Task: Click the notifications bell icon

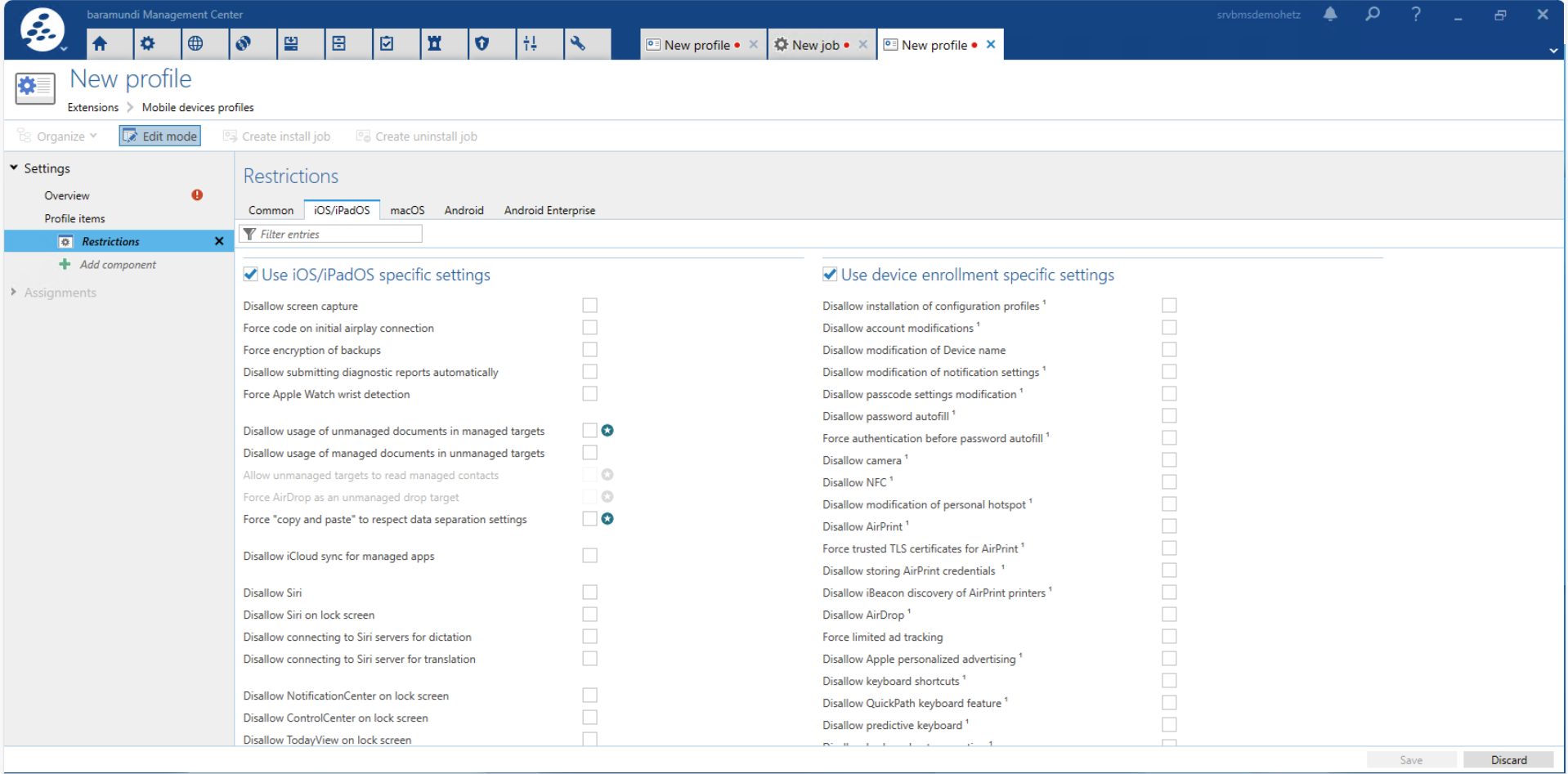Action: click(x=1330, y=15)
